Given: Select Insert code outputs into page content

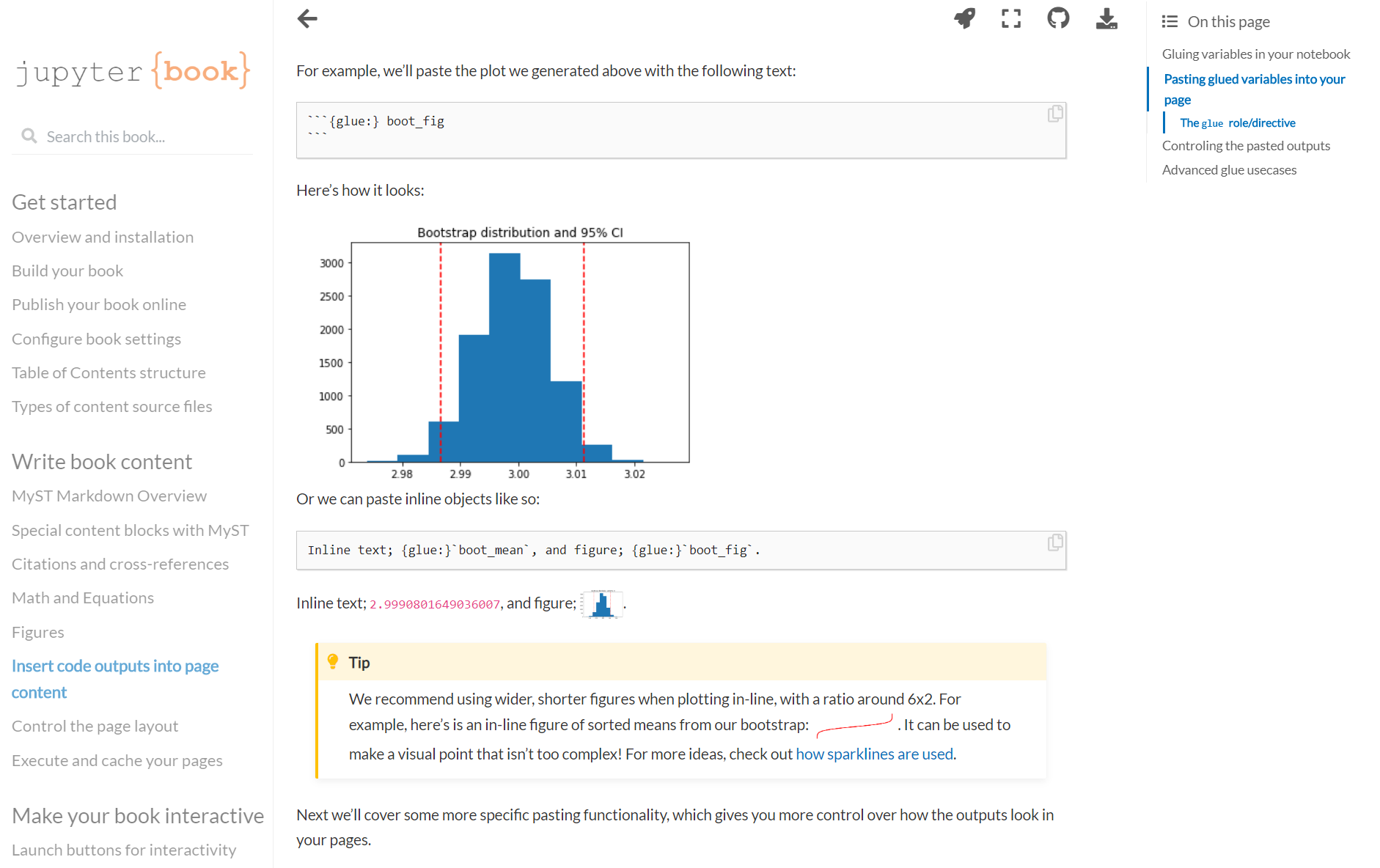Looking at the screenshot, I should 115,679.
